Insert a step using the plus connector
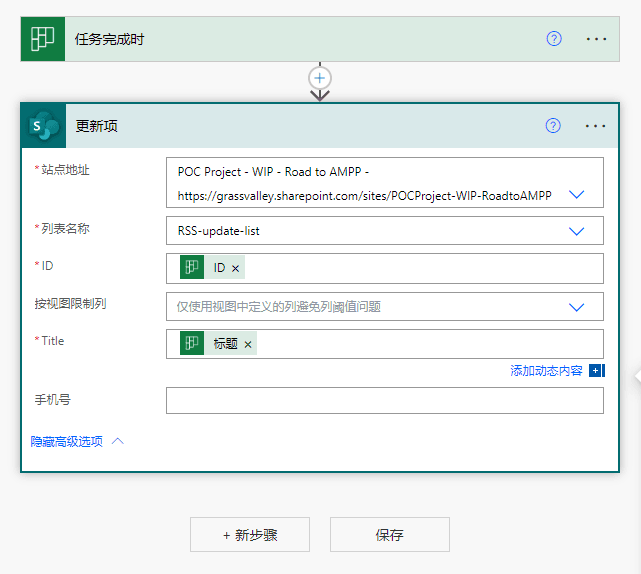 point(320,77)
